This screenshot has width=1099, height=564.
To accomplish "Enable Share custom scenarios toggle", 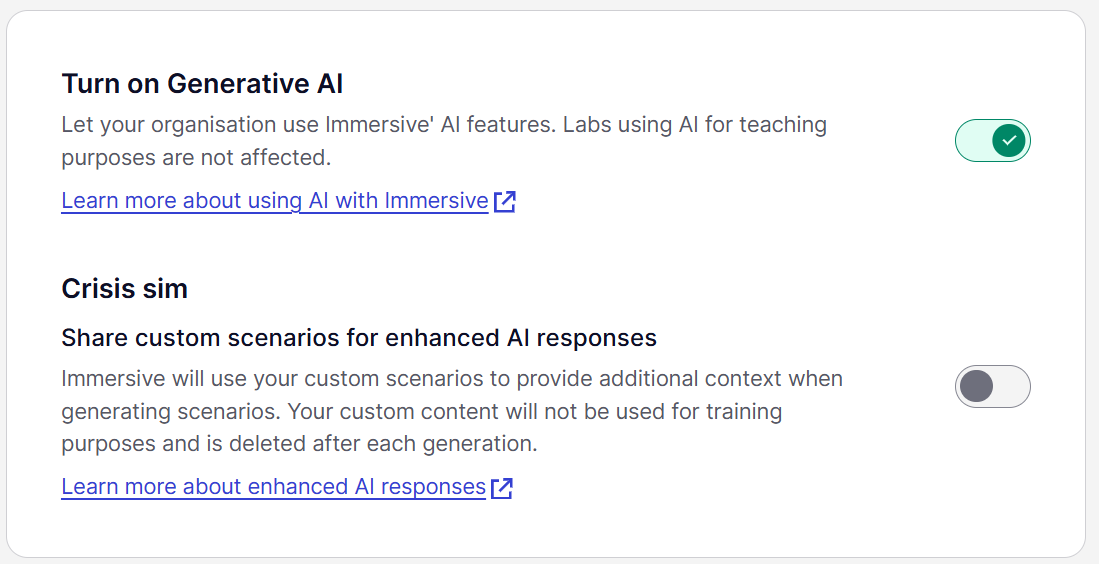I will [992, 386].
